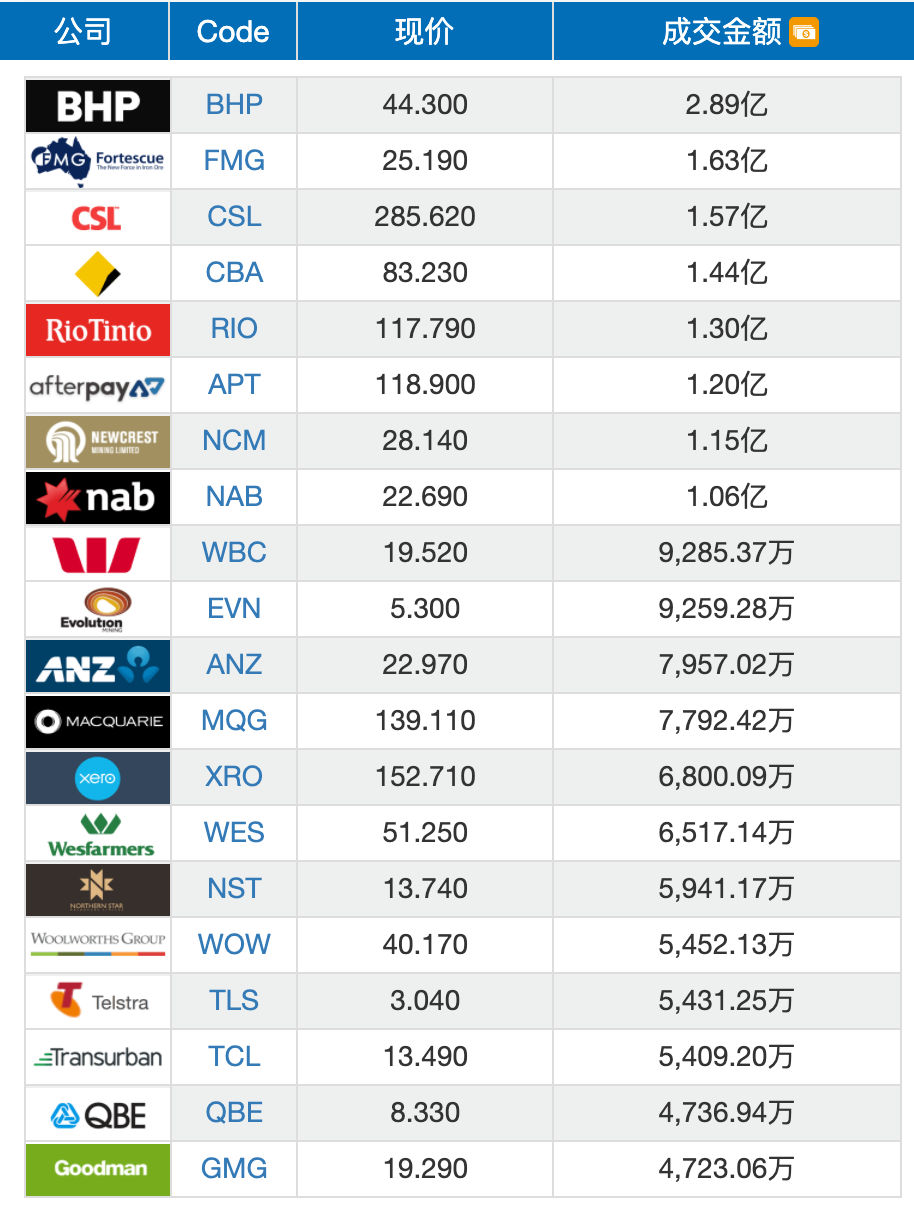Sort by the 现价 column header
The height and width of the screenshot is (1210, 914).
(424, 32)
